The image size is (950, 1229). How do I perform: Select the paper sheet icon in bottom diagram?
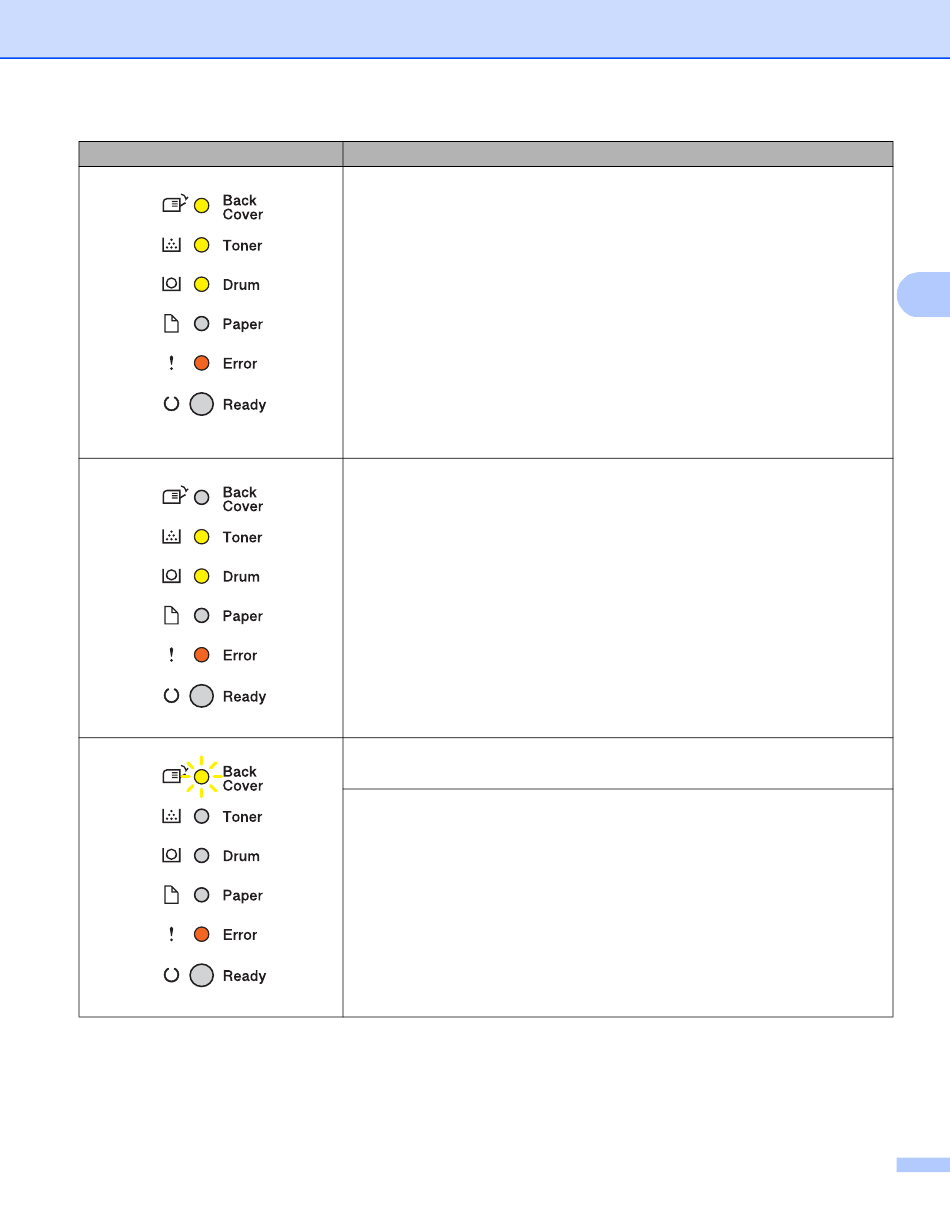pos(171,895)
